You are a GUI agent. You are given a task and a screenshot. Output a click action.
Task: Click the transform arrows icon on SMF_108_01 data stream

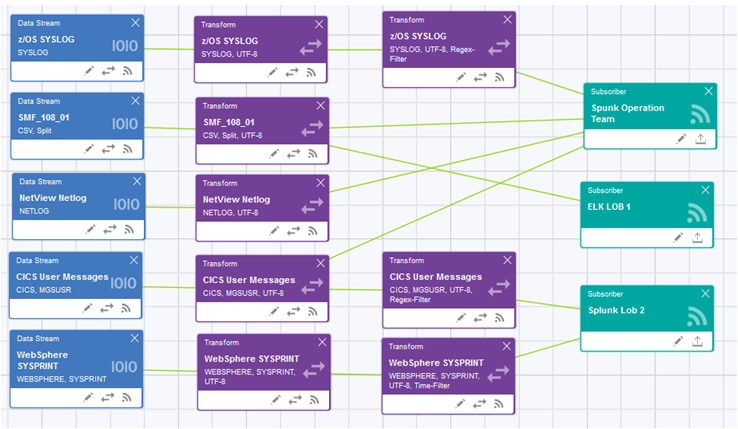(108, 149)
